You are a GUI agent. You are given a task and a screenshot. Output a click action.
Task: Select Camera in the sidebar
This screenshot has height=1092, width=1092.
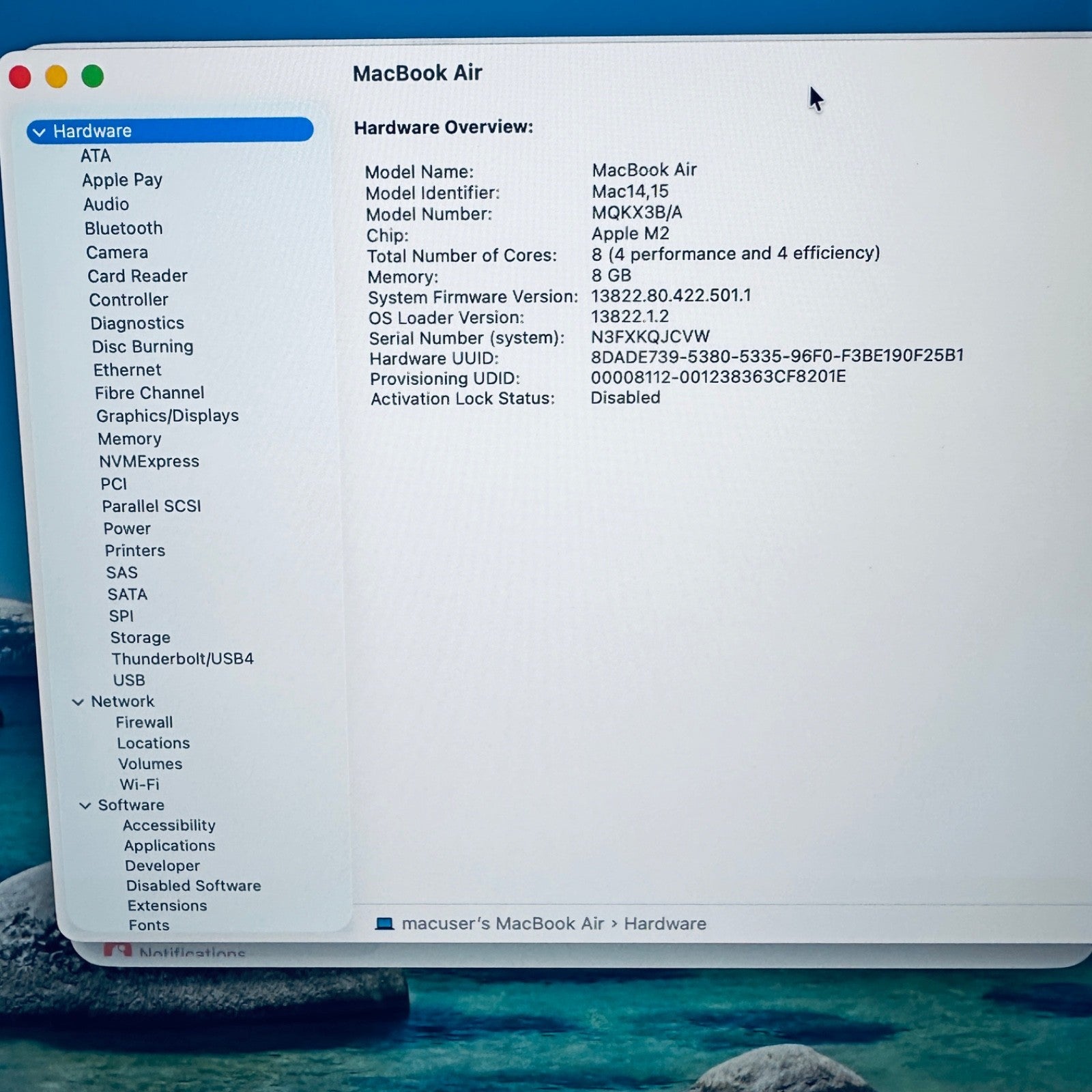(x=117, y=252)
